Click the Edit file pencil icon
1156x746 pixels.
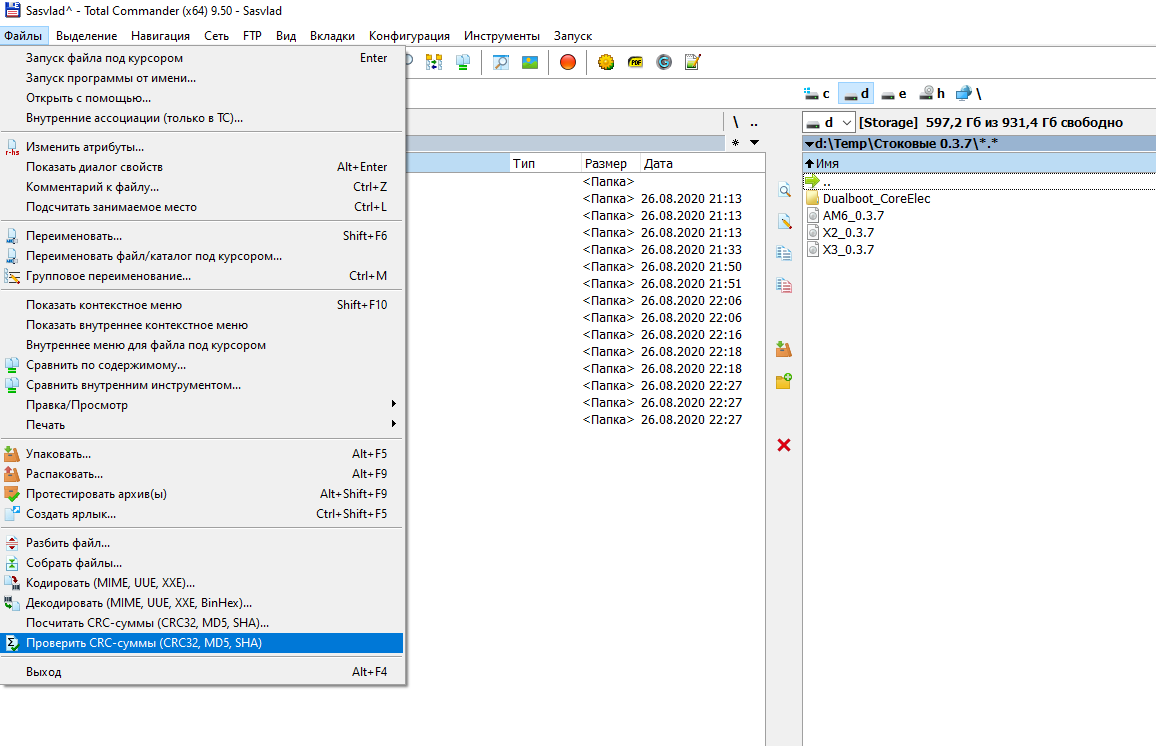[x=784, y=221]
